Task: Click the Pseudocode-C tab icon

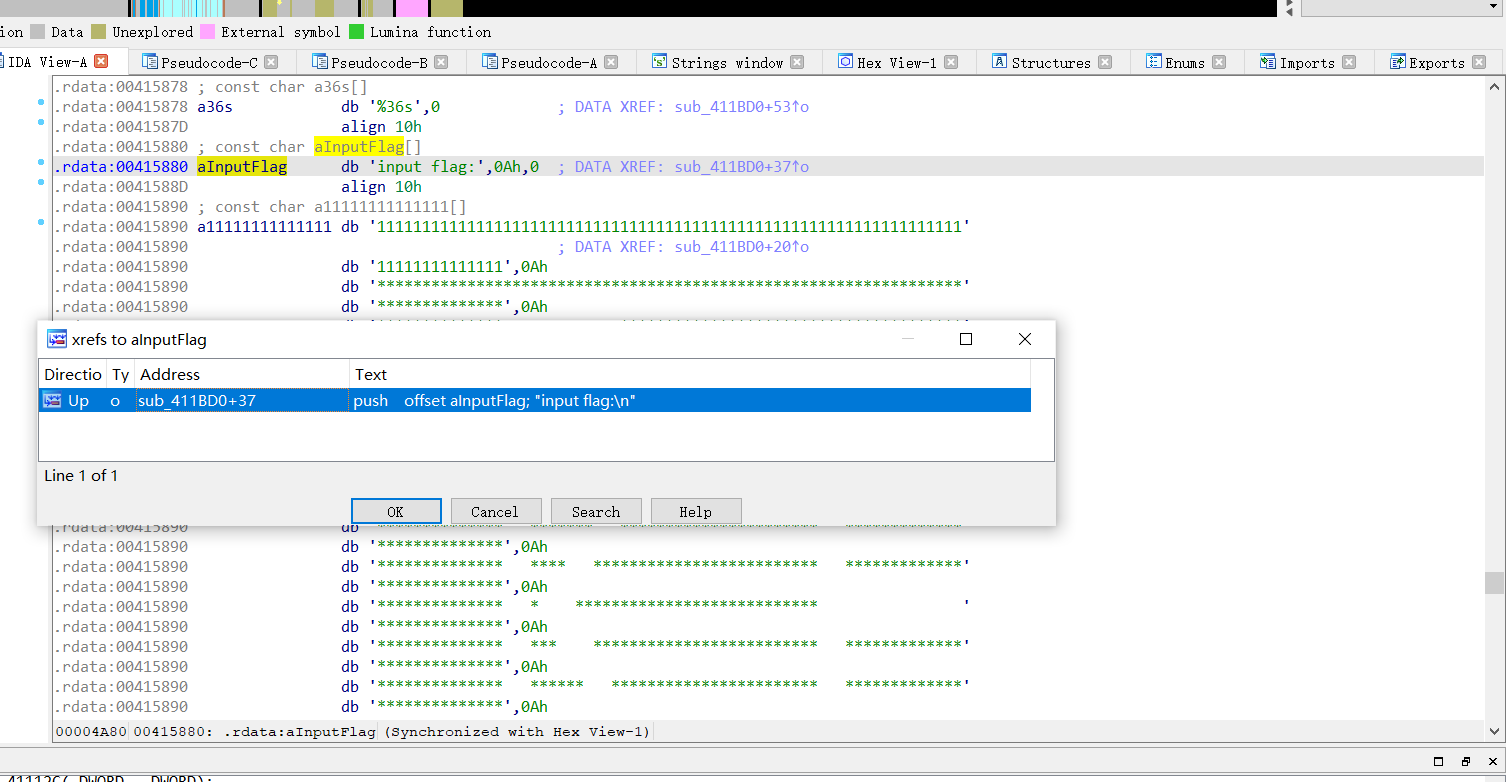Action: (x=150, y=62)
